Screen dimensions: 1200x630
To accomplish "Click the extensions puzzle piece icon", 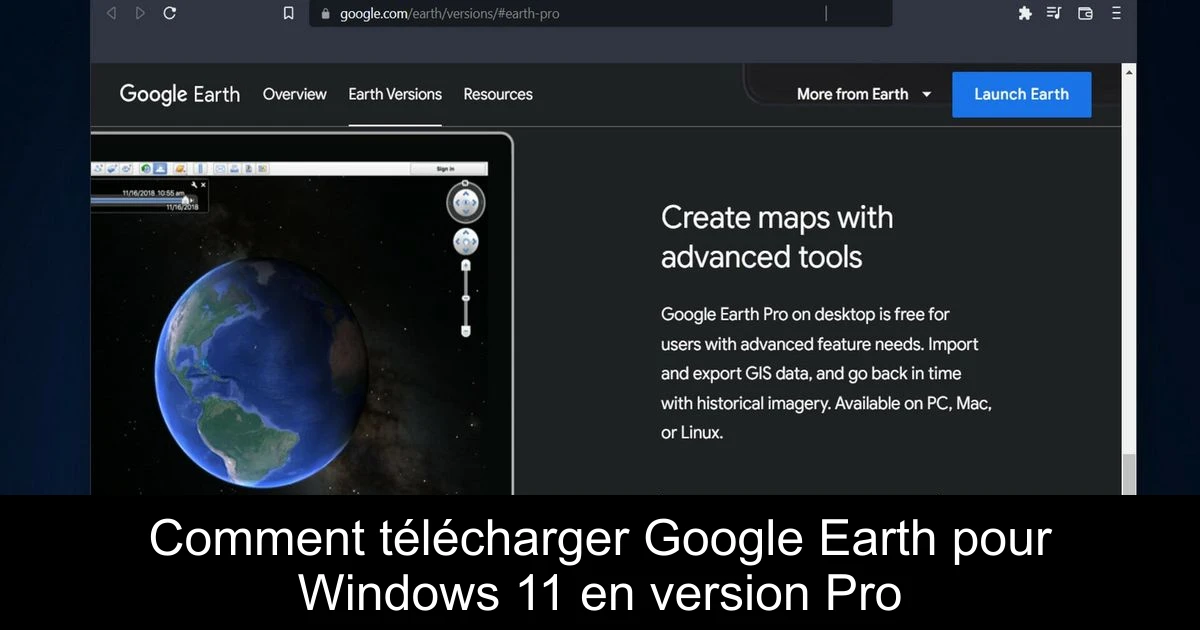I will (1025, 13).
